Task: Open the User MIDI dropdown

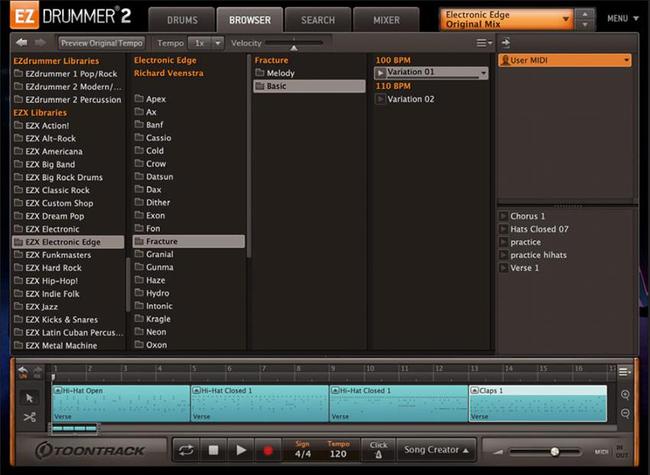Action: tap(565, 61)
